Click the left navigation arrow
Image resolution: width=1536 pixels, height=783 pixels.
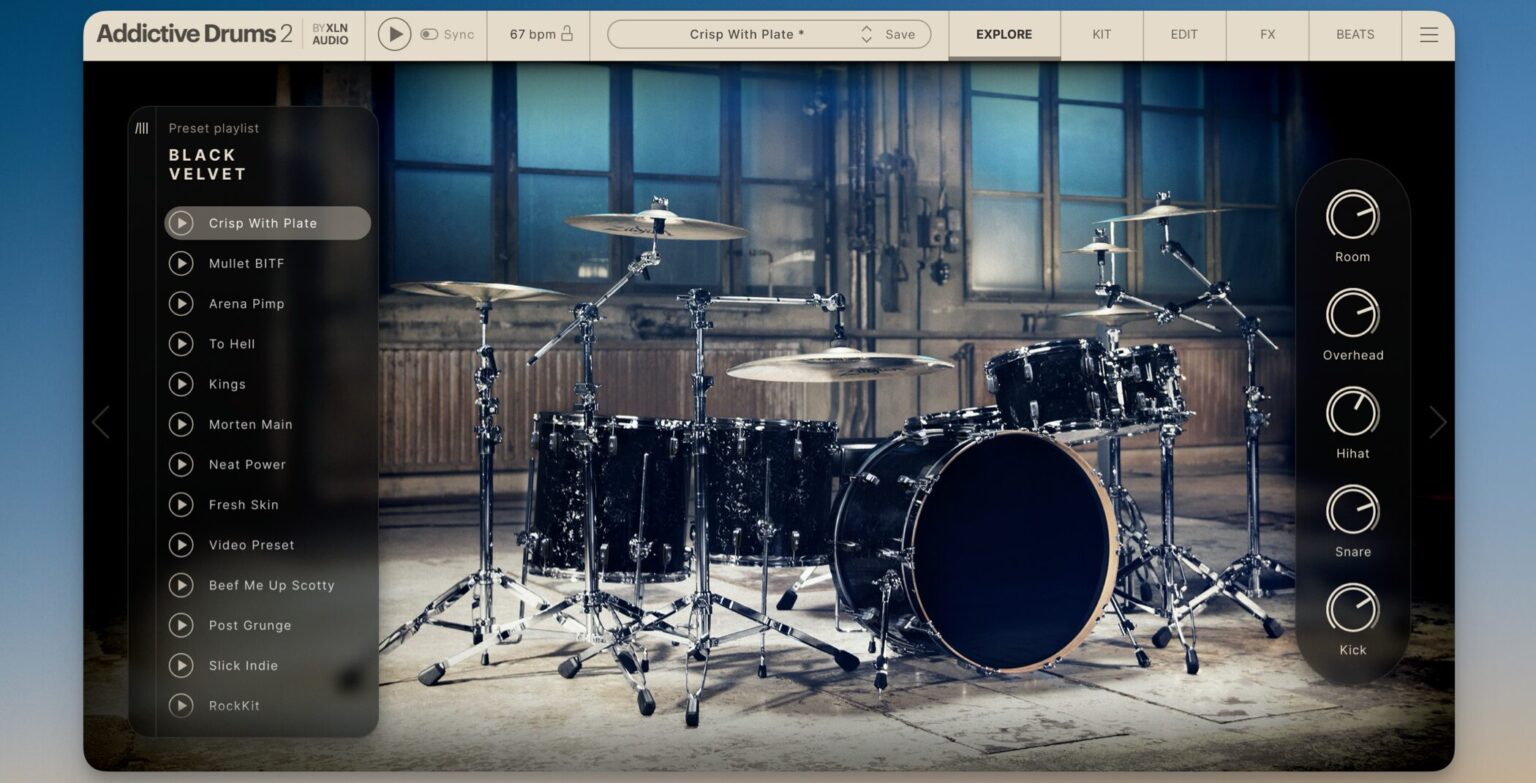[100, 422]
